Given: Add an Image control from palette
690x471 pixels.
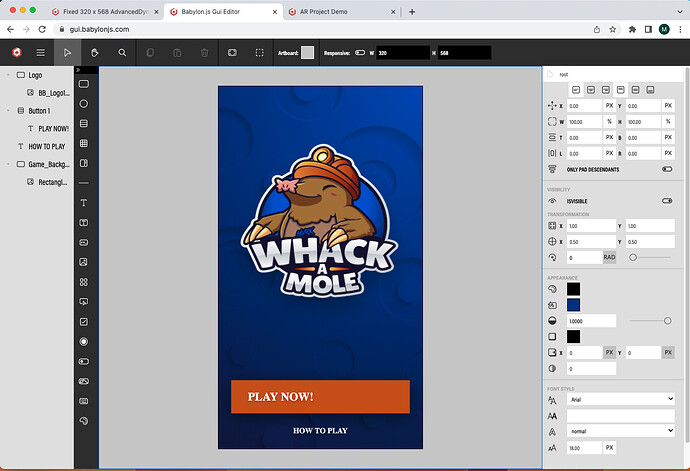Looking at the screenshot, I should point(84,262).
